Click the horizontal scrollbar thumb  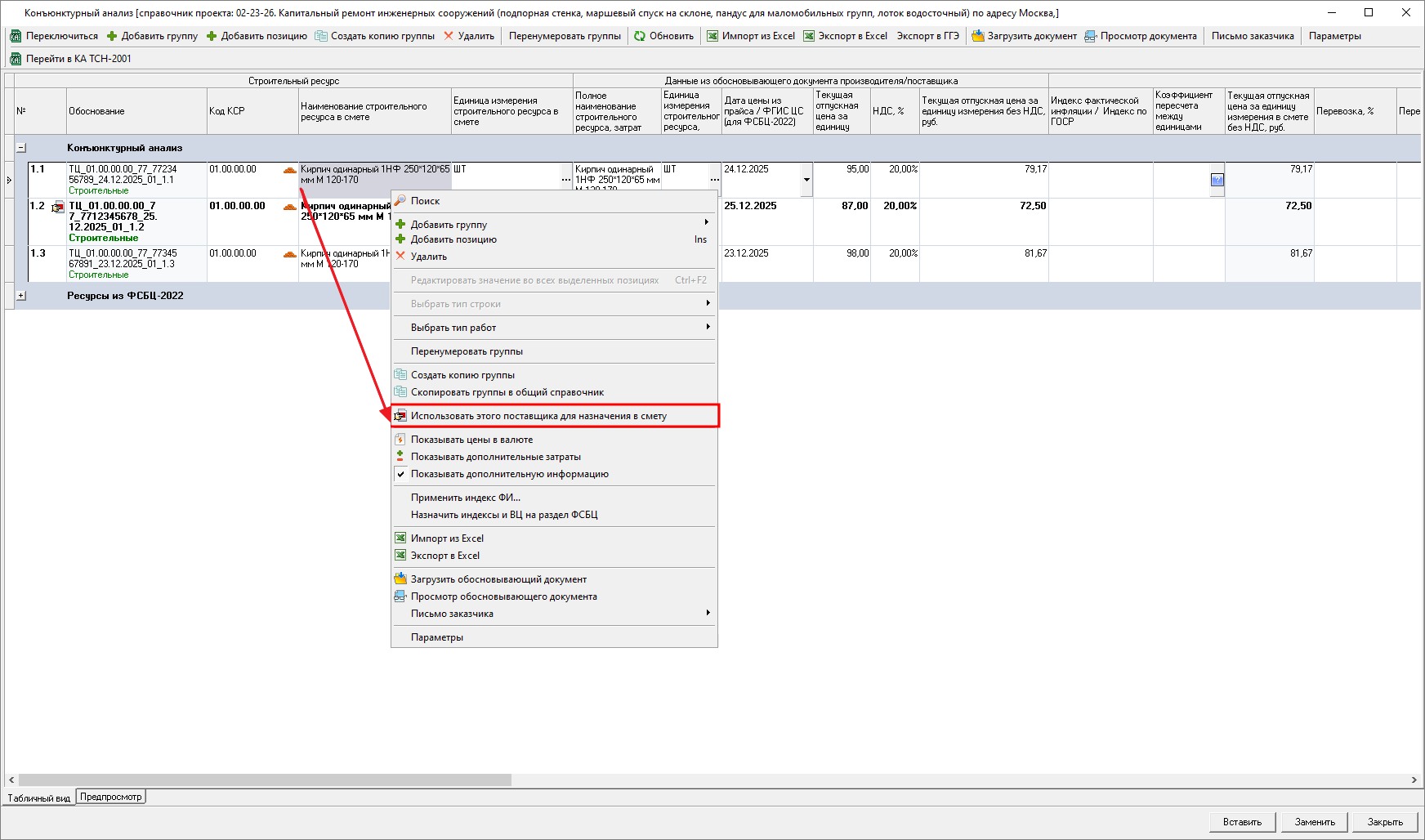(265, 780)
